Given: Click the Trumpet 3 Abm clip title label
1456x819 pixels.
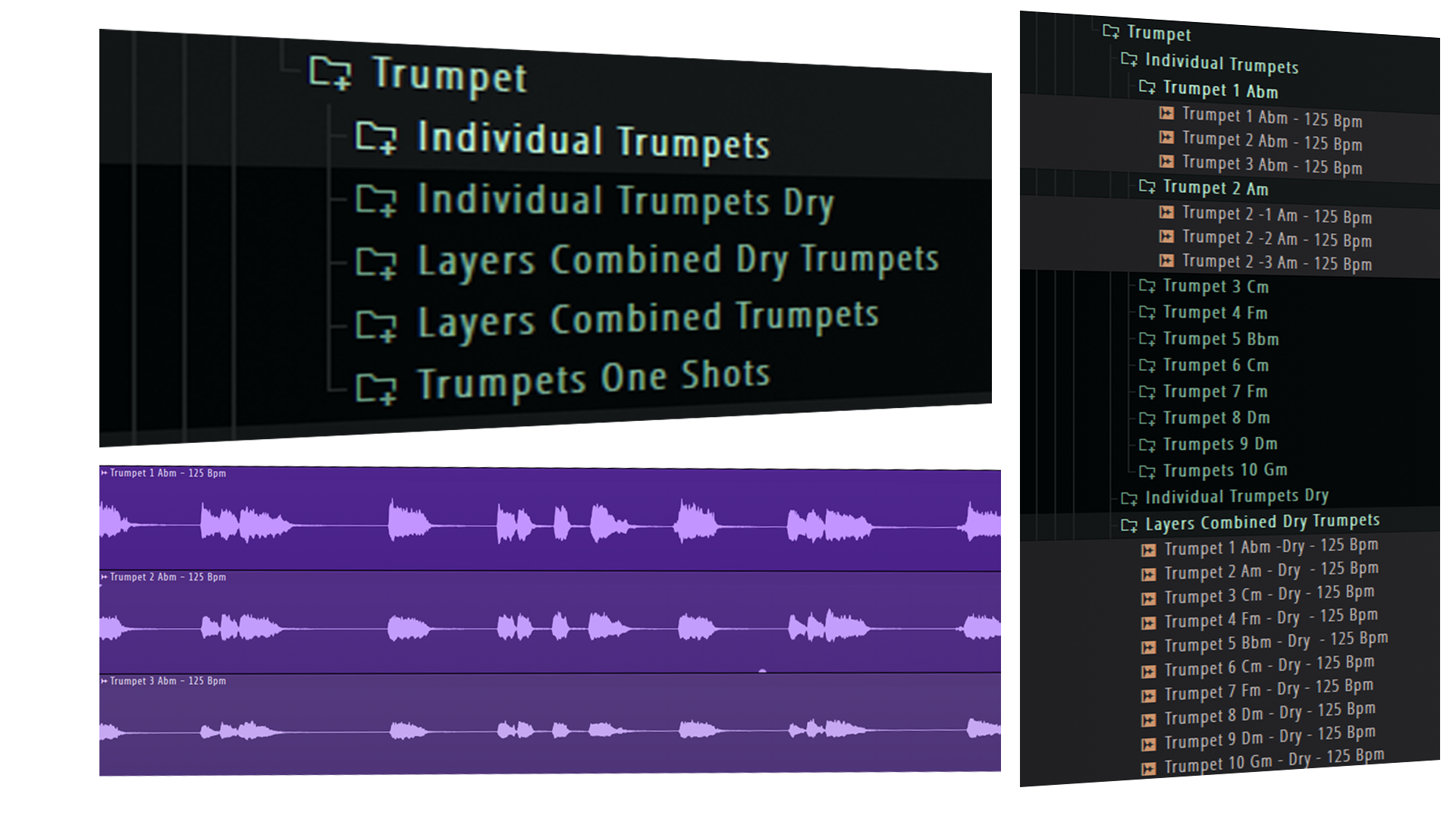Looking at the screenshot, I should point(168,681).
